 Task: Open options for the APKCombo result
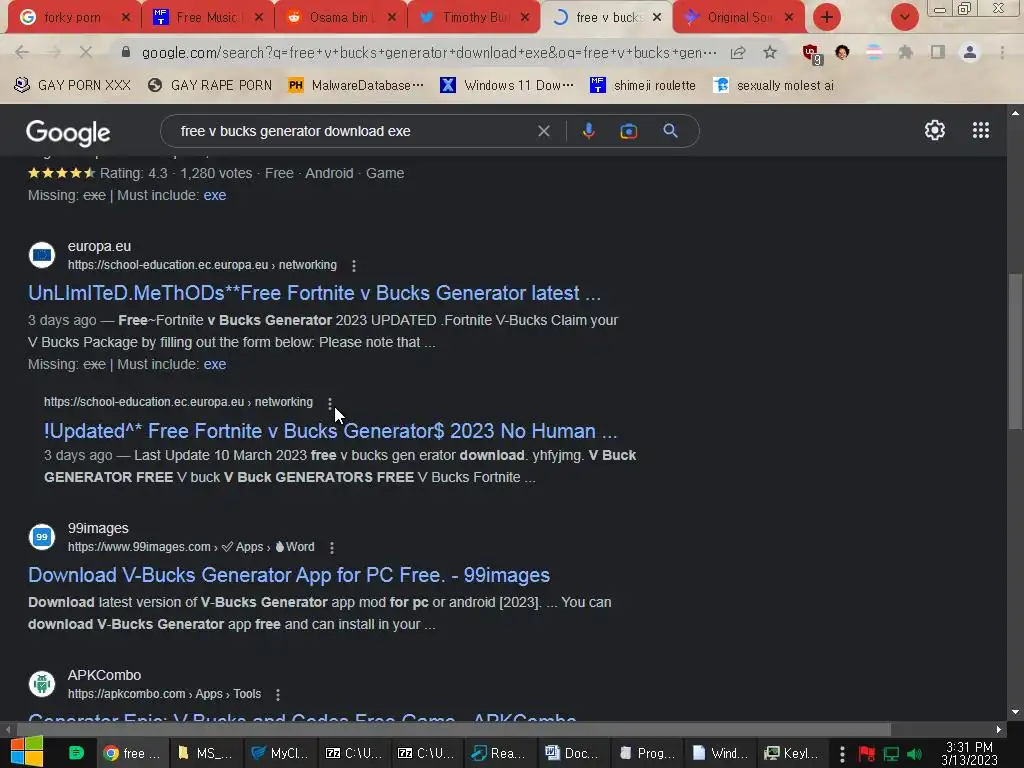278,695
